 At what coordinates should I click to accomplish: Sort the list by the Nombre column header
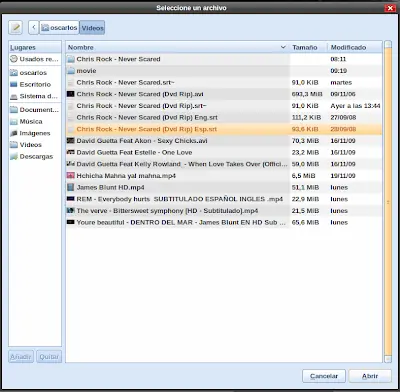pyautogui.click(x=178, y=47)
